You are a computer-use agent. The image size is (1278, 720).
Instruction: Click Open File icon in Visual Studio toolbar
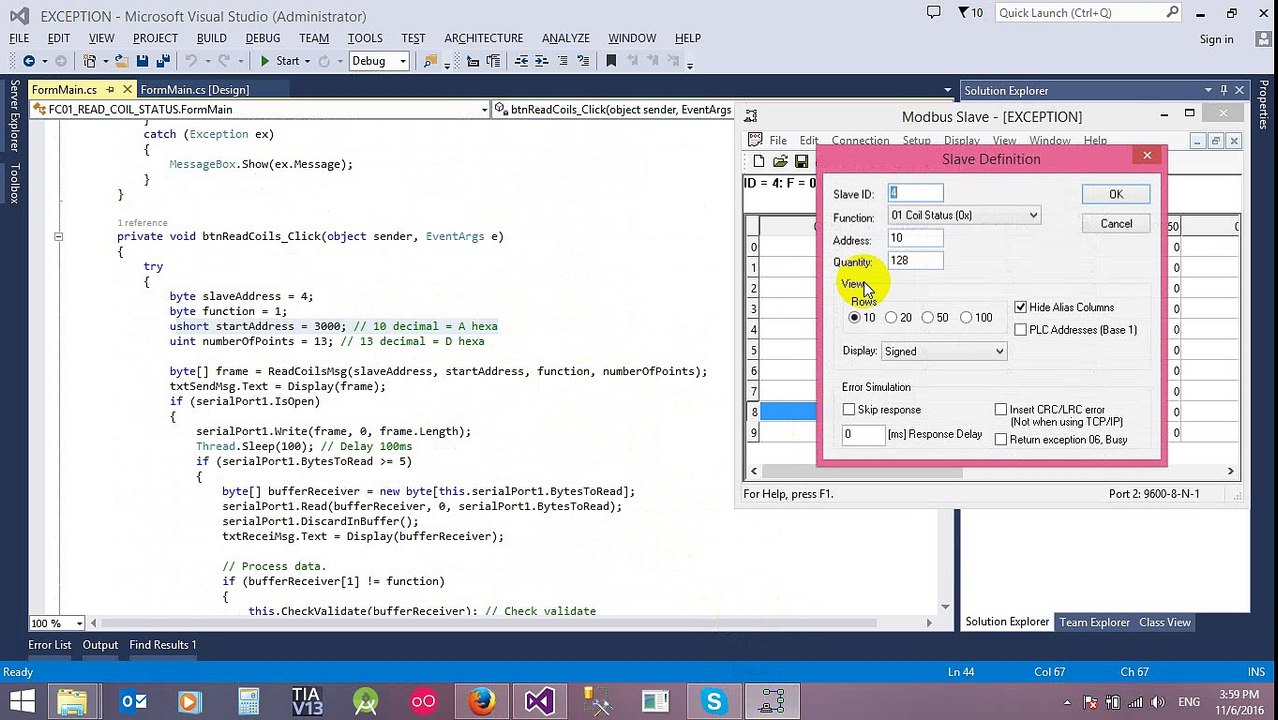point(120,61)
